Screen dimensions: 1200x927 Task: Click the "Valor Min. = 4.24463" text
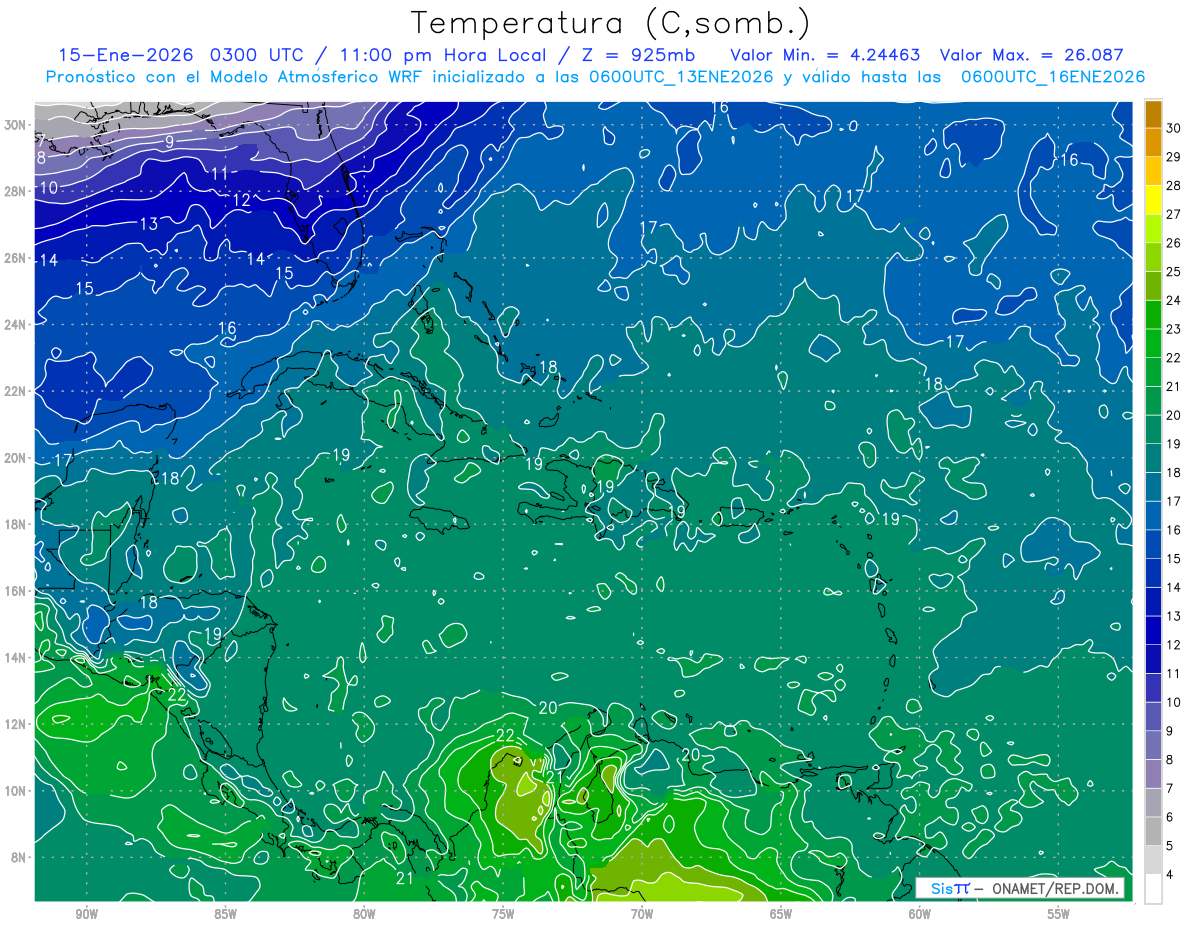point(826,55)
